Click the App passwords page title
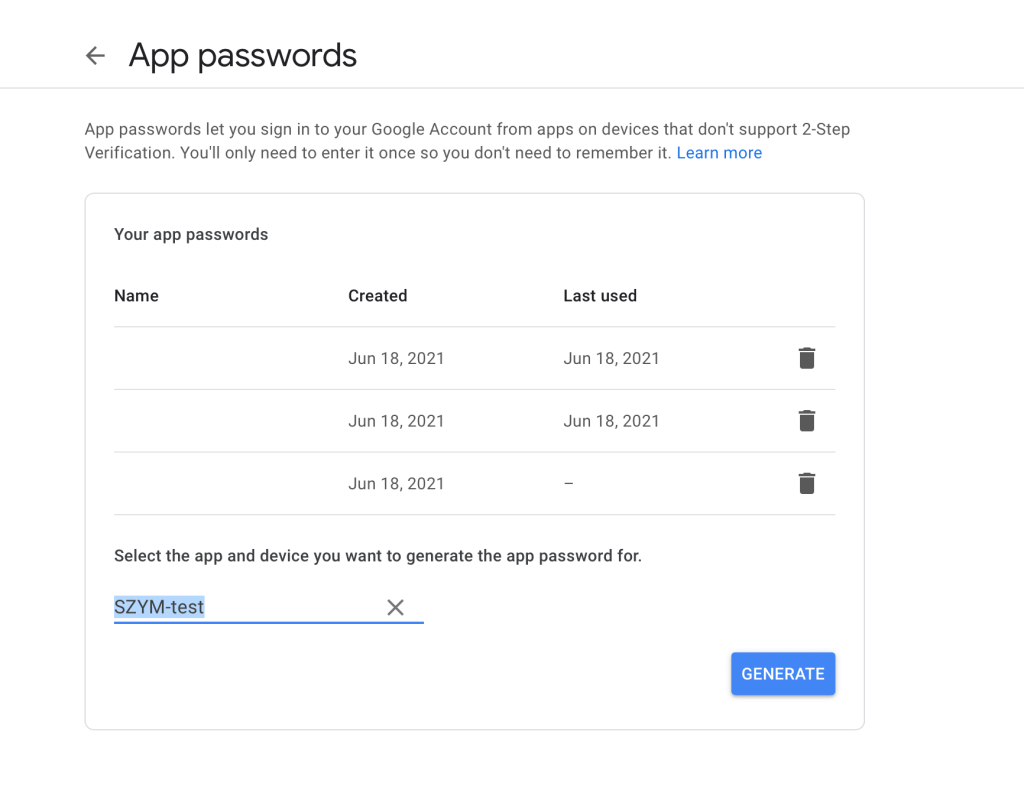Viewport: 1024px width, 793px height. [x=242, y=55]
